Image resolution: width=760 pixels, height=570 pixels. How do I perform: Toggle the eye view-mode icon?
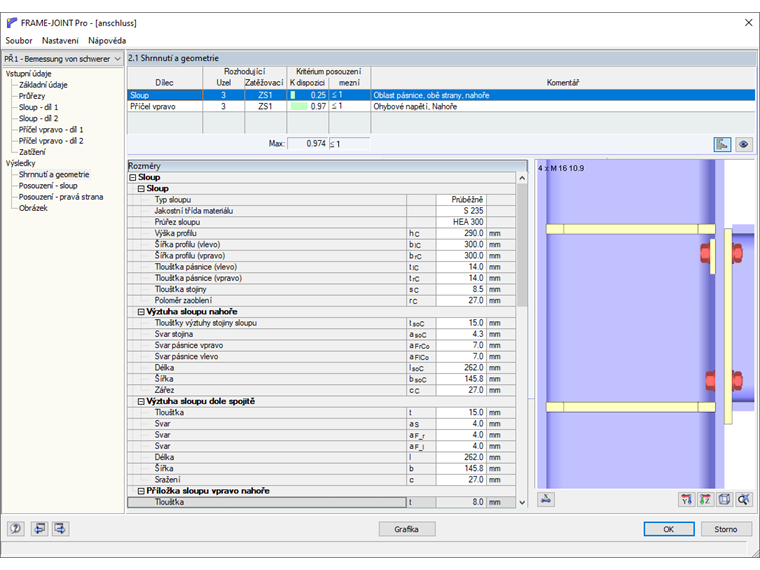coord(744,144)
